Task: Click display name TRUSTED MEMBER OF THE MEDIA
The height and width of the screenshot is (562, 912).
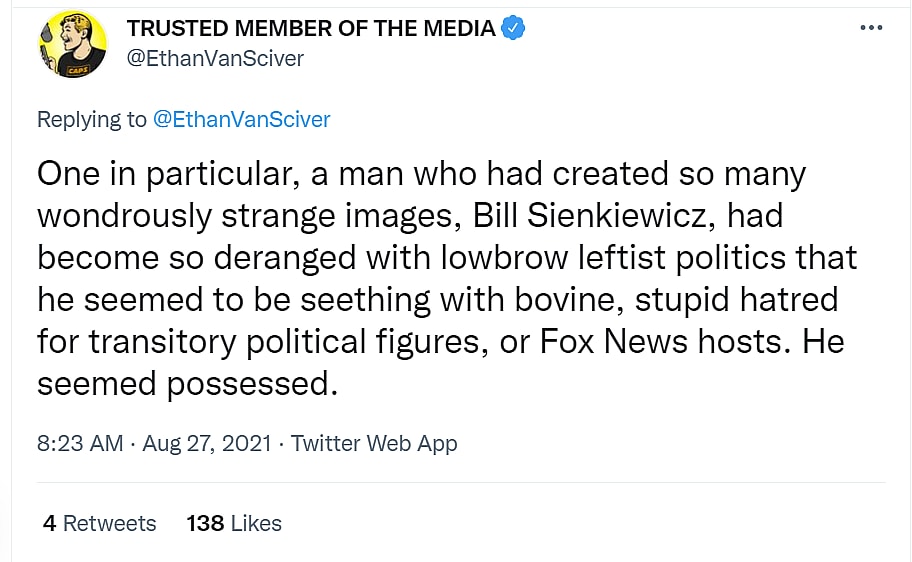Action: tap(311, 29)
